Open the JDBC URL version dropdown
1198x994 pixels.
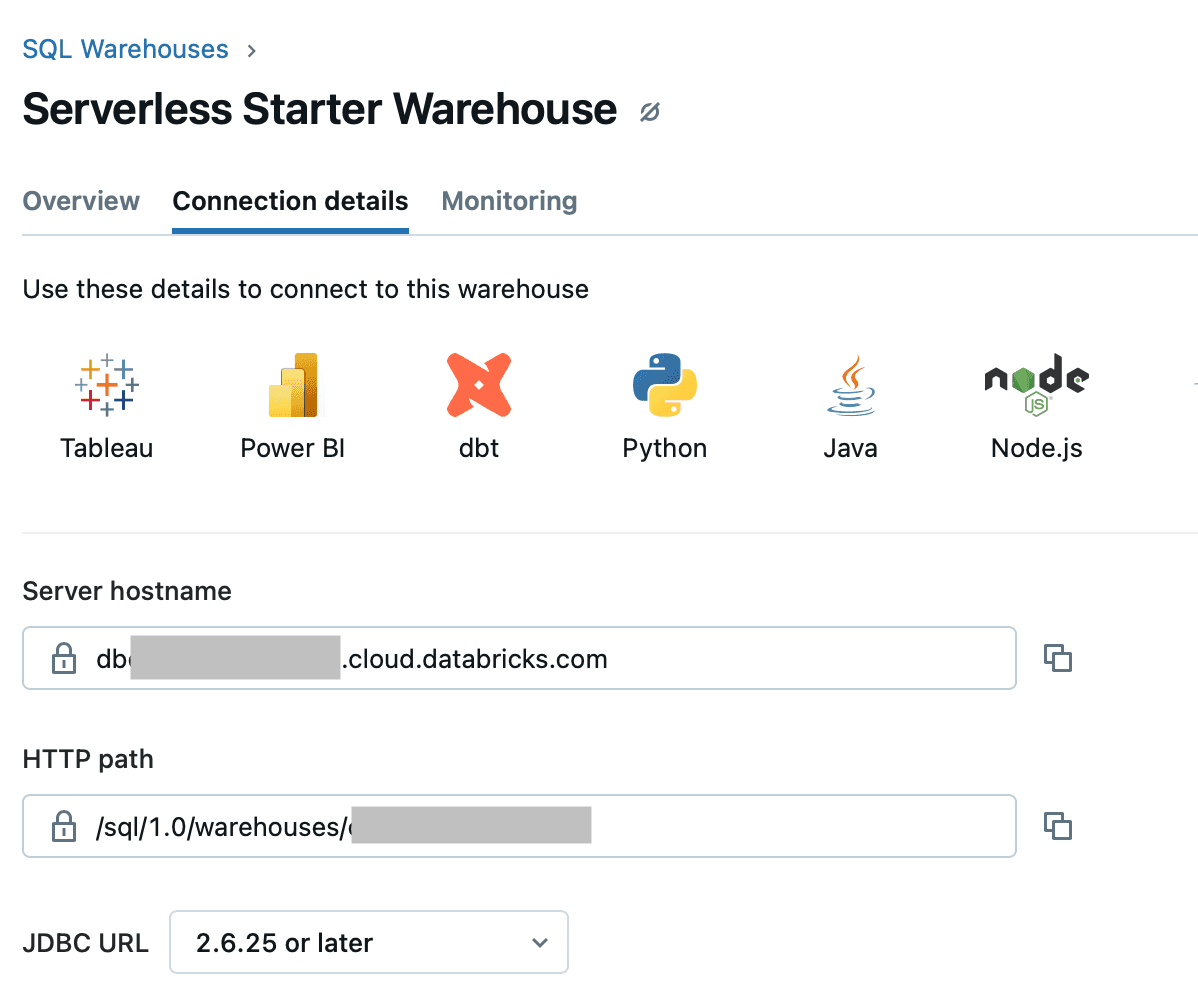(x=369, y=942)
